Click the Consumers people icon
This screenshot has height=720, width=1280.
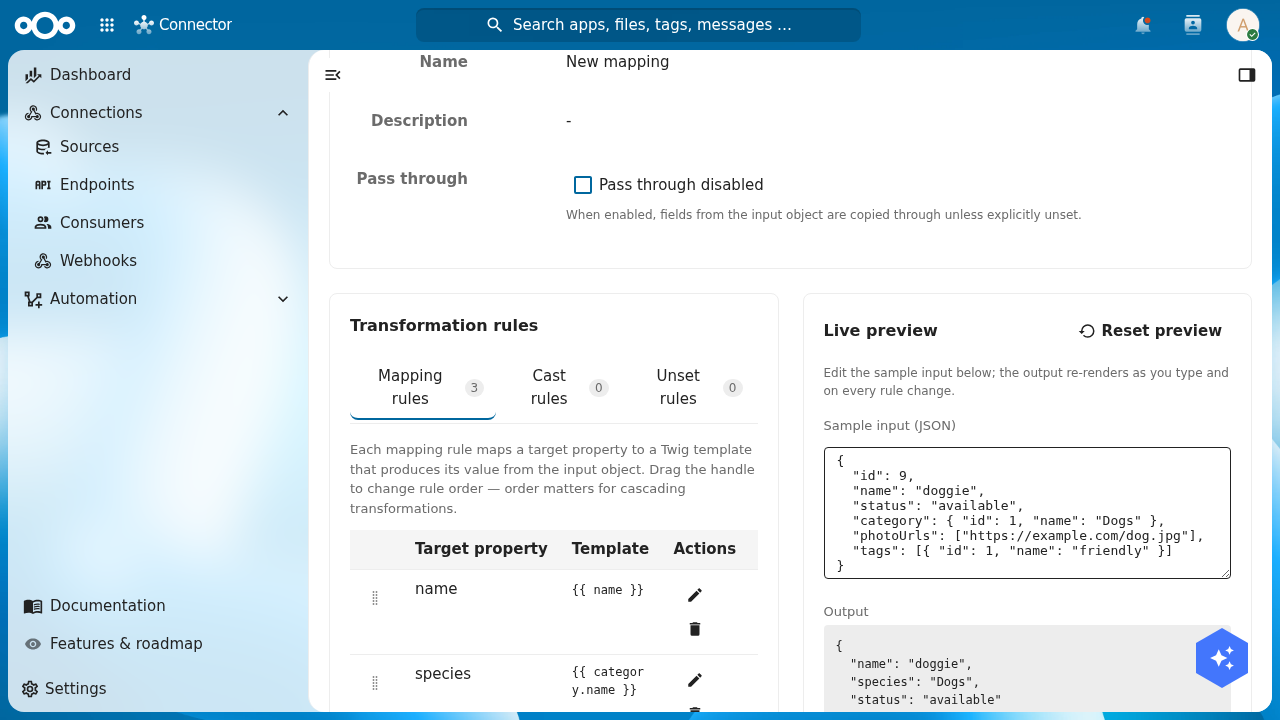(x=43, y=223)
